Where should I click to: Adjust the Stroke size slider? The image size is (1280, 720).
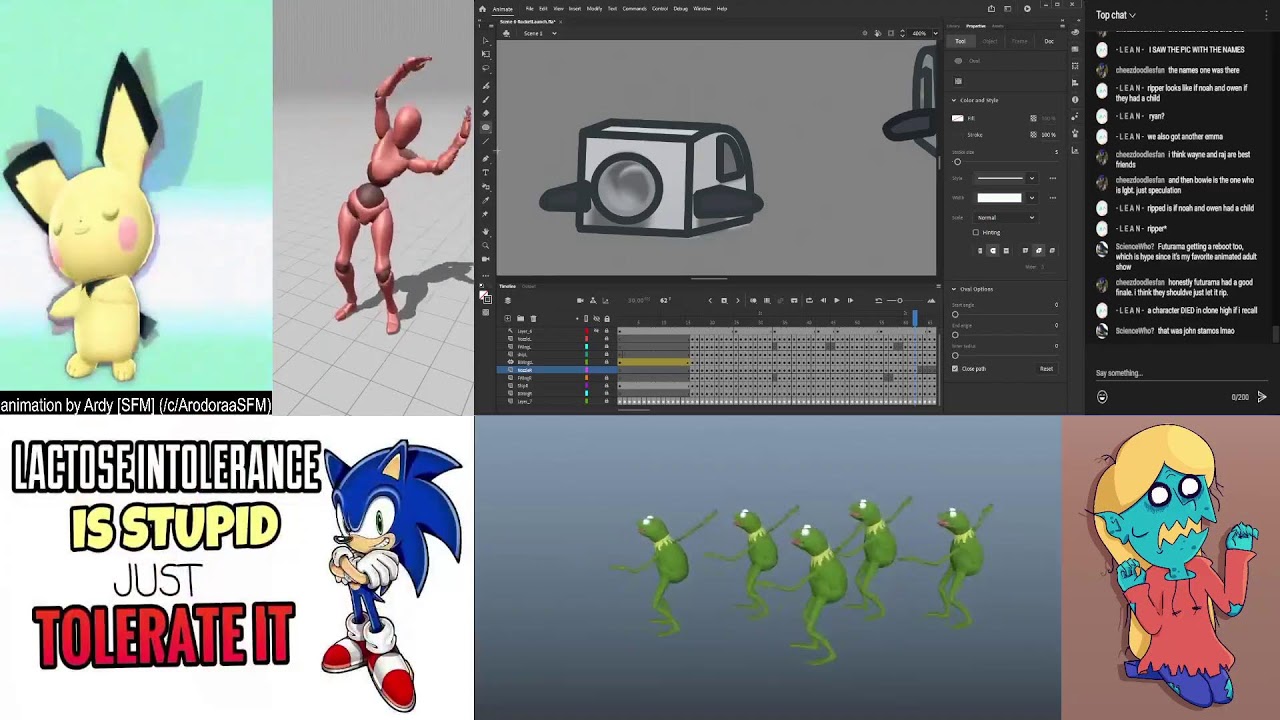957,162
